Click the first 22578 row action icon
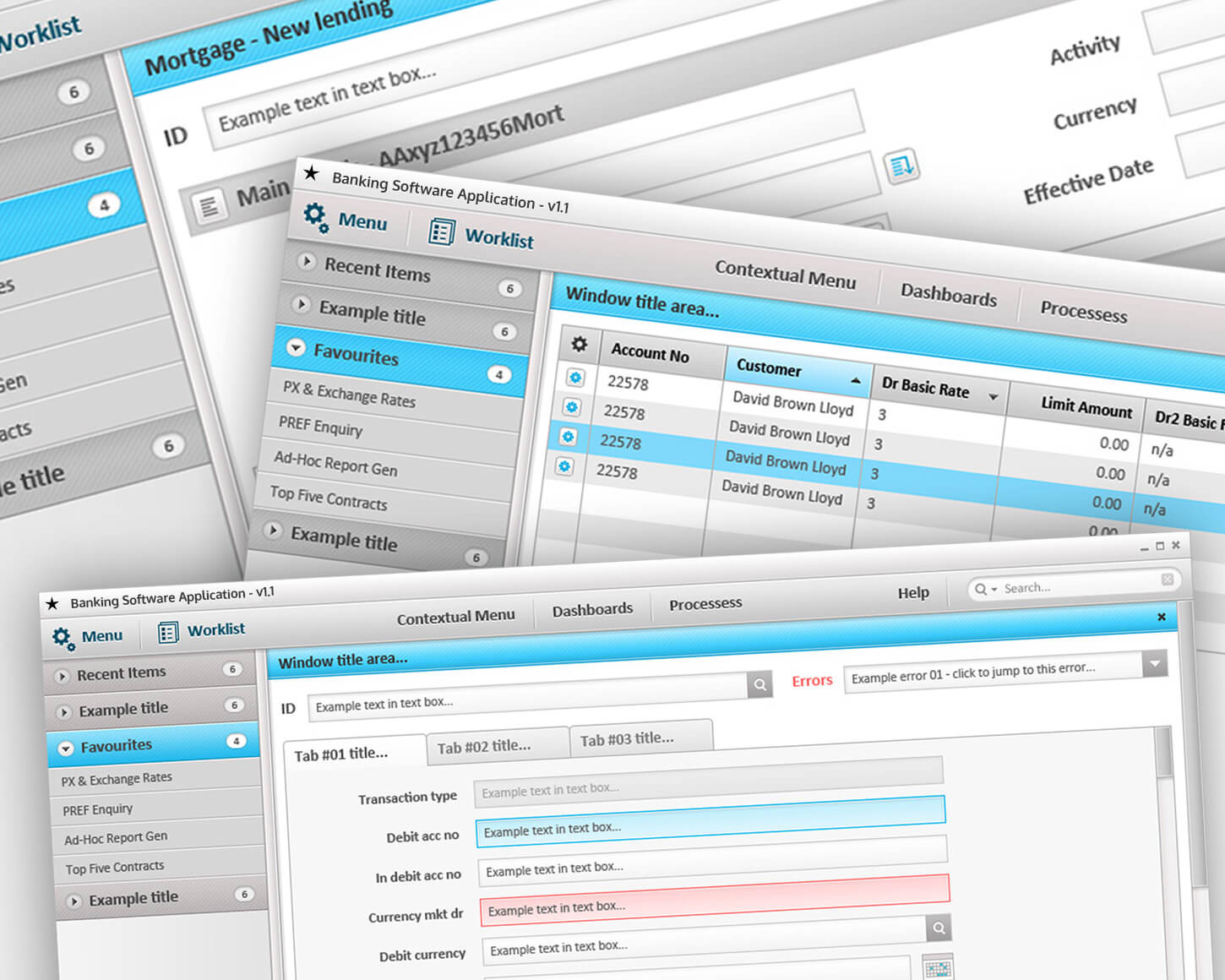Screen dimensions: 1225x980 (x=575, y=378)
